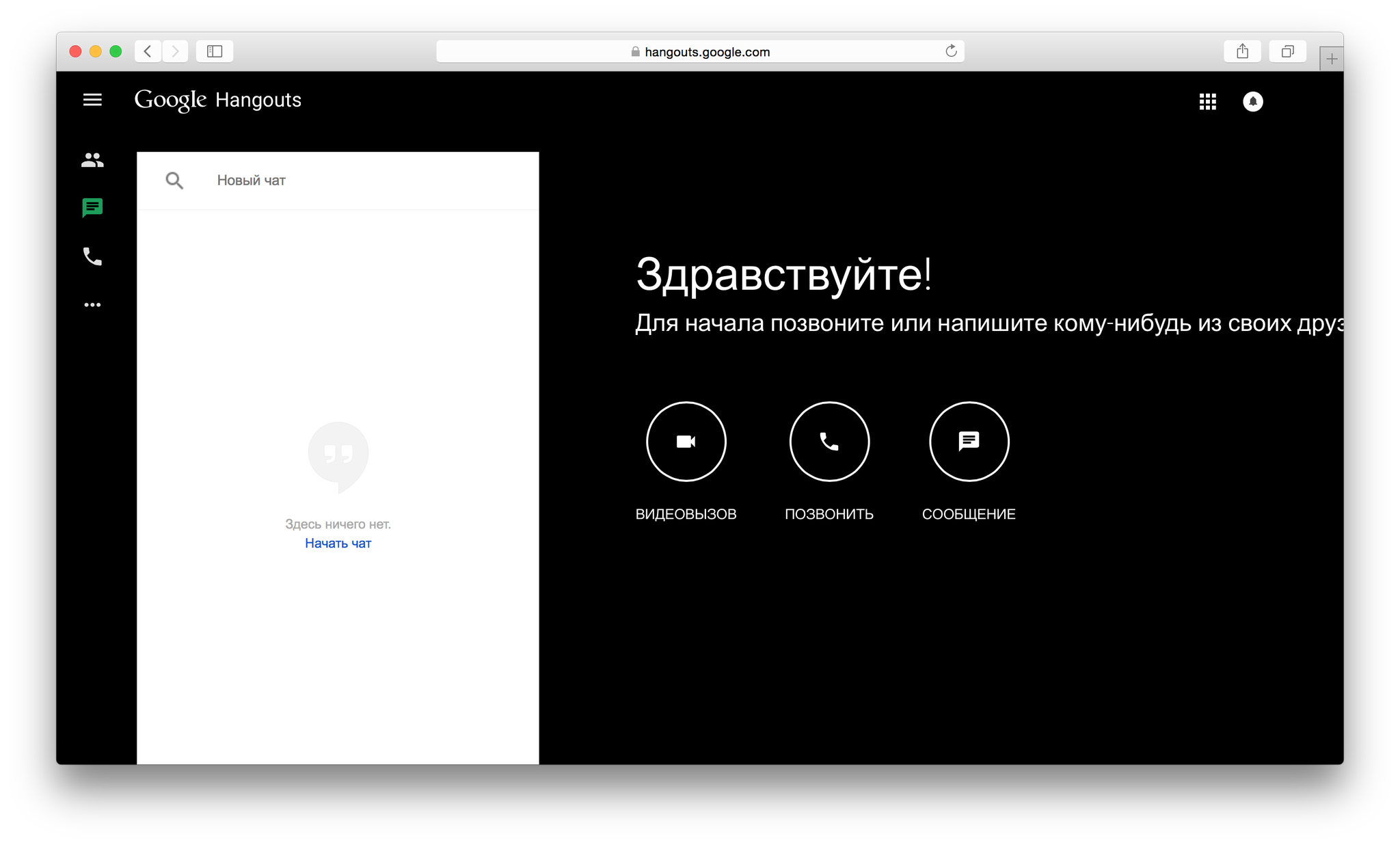
Task: Open a new Safari tab
Action: 1332,59
